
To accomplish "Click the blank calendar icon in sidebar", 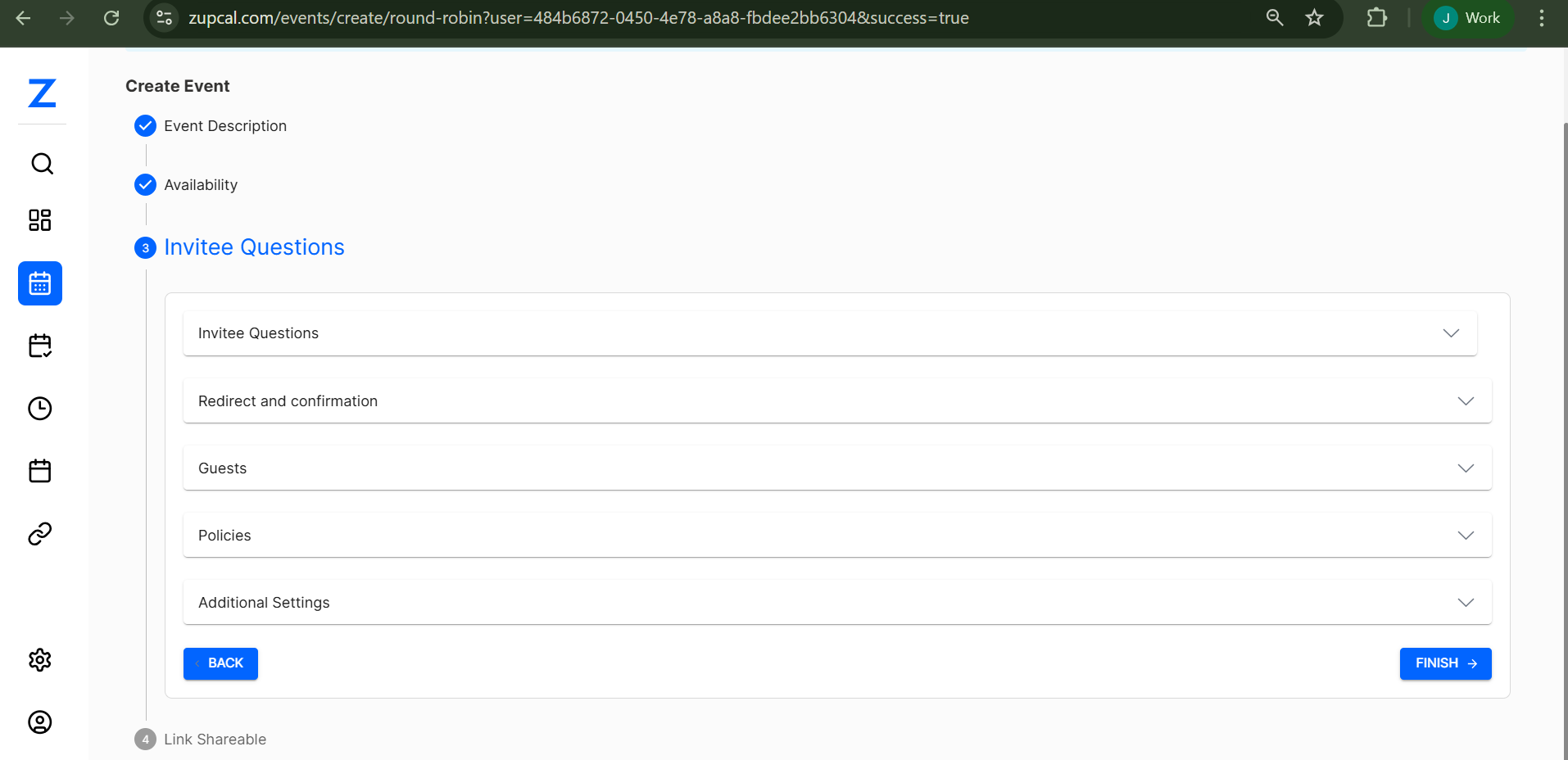I will click(x=40, y=471).
